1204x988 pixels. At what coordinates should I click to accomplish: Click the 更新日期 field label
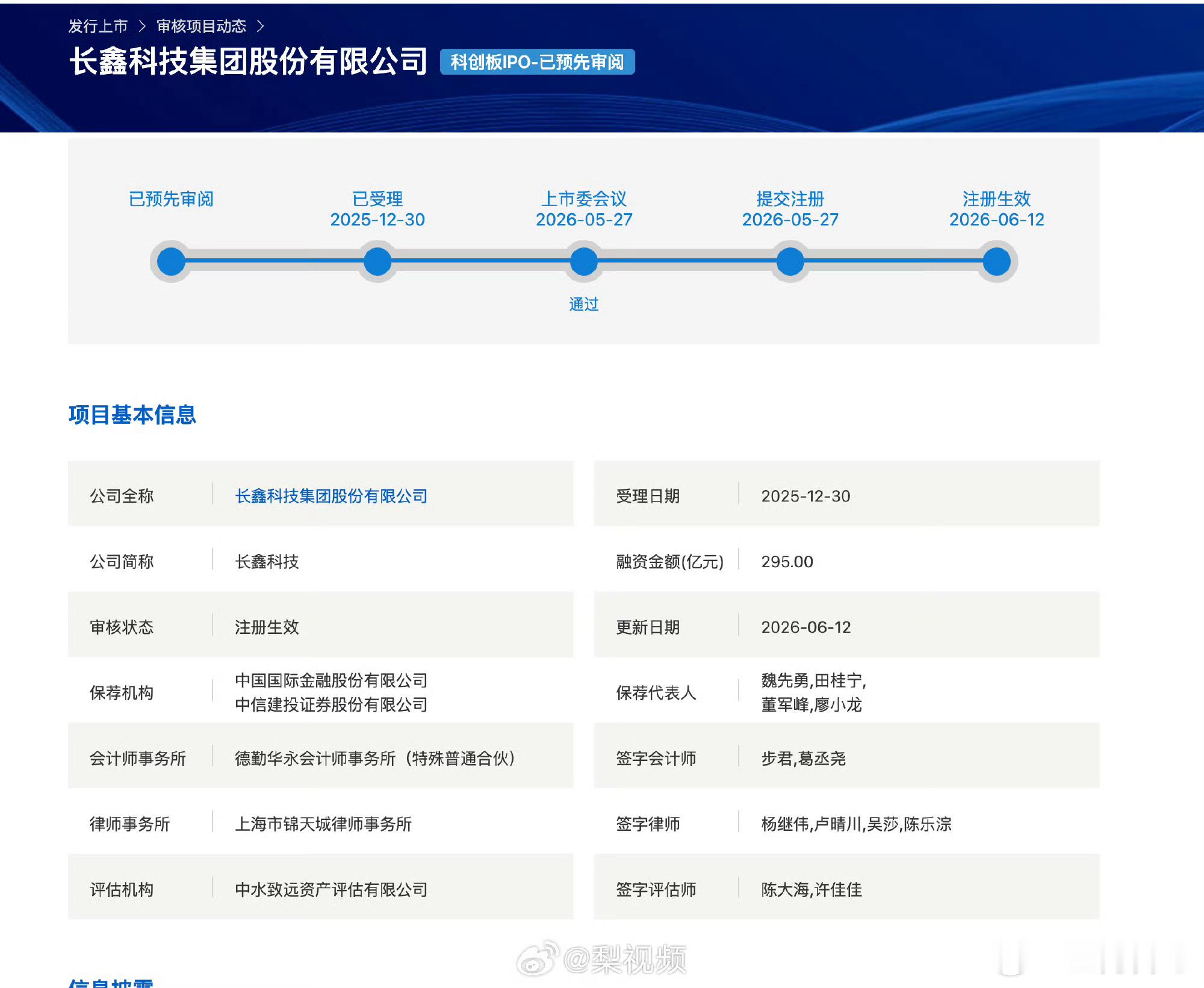(x=648, y=627)
